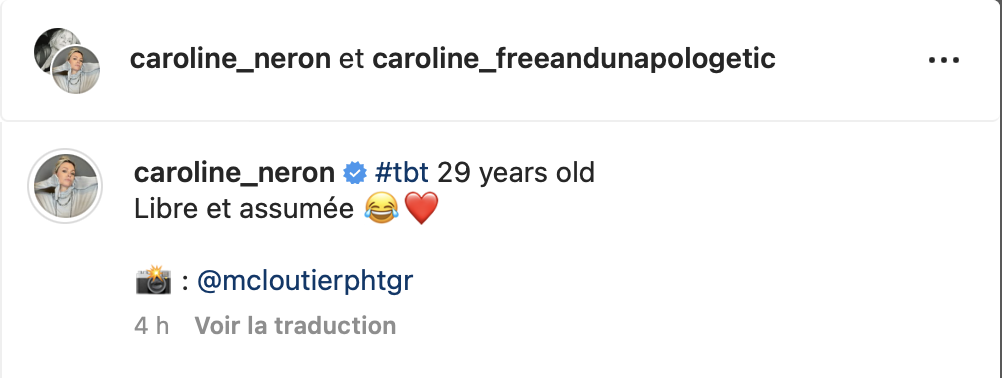The height and width of the screenshot is (378, 1002).
Task: Open the round caroline_neron avatar beside the caption
Action: point(65,186)
